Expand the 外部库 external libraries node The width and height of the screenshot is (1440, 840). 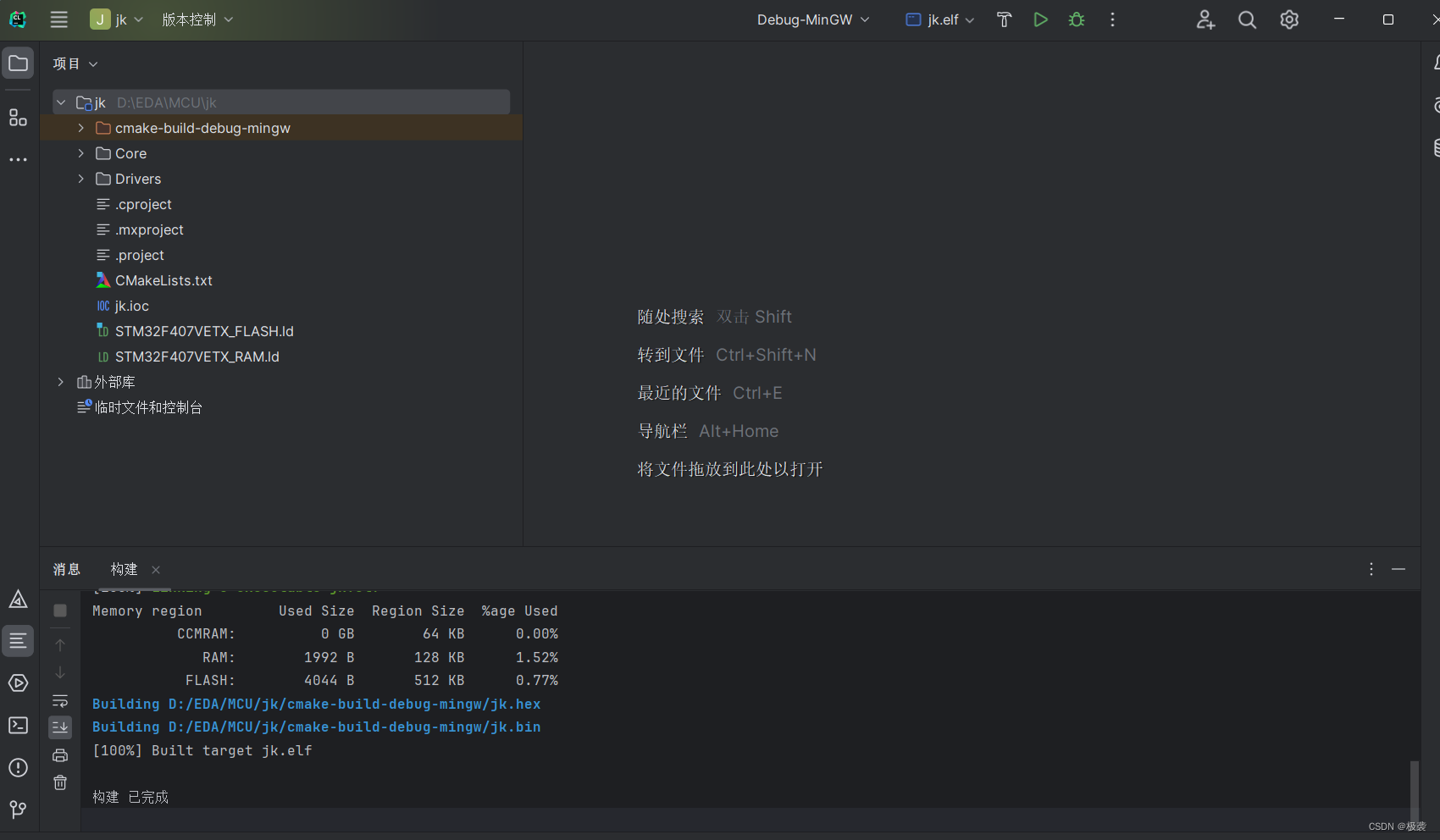[61, 382]
